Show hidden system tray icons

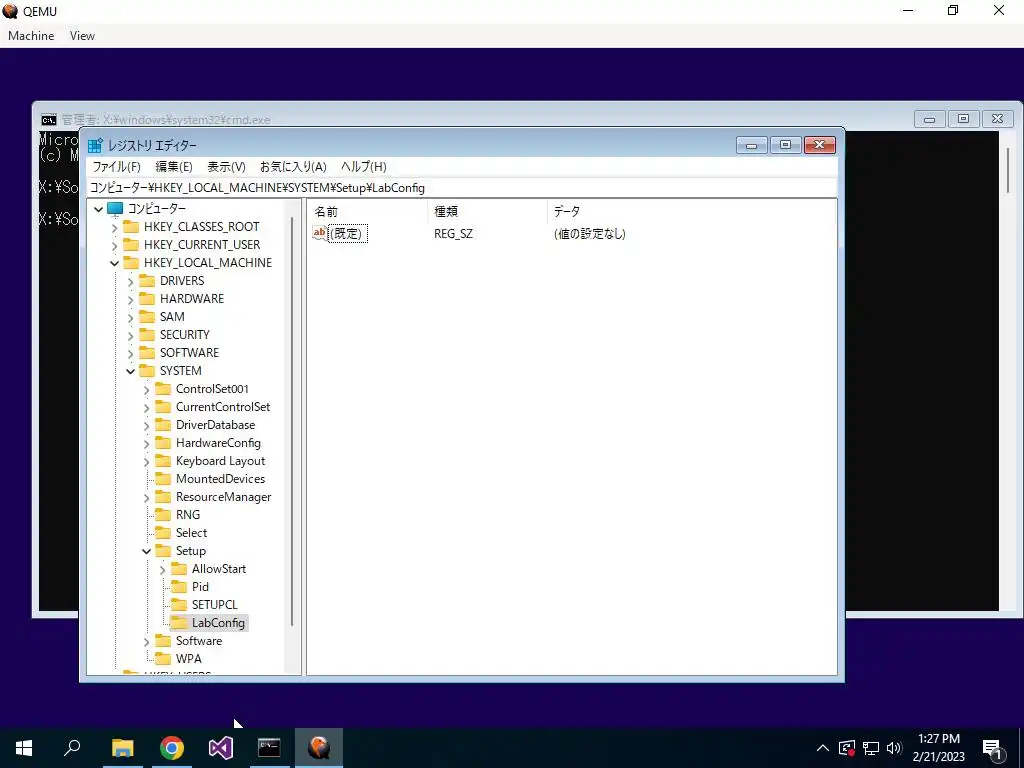[823, 748]
